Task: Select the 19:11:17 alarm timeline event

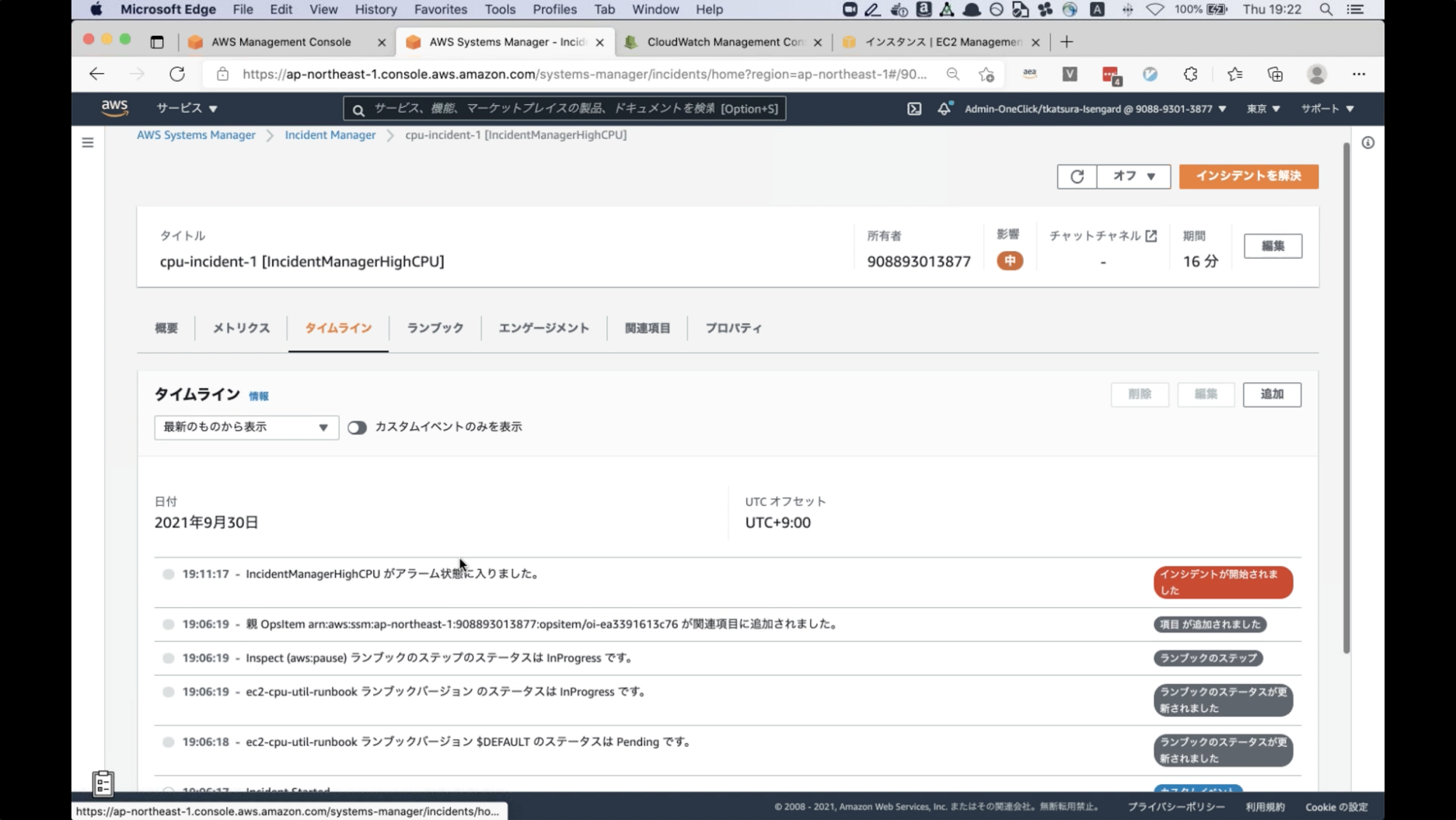Action: (168, 574)
